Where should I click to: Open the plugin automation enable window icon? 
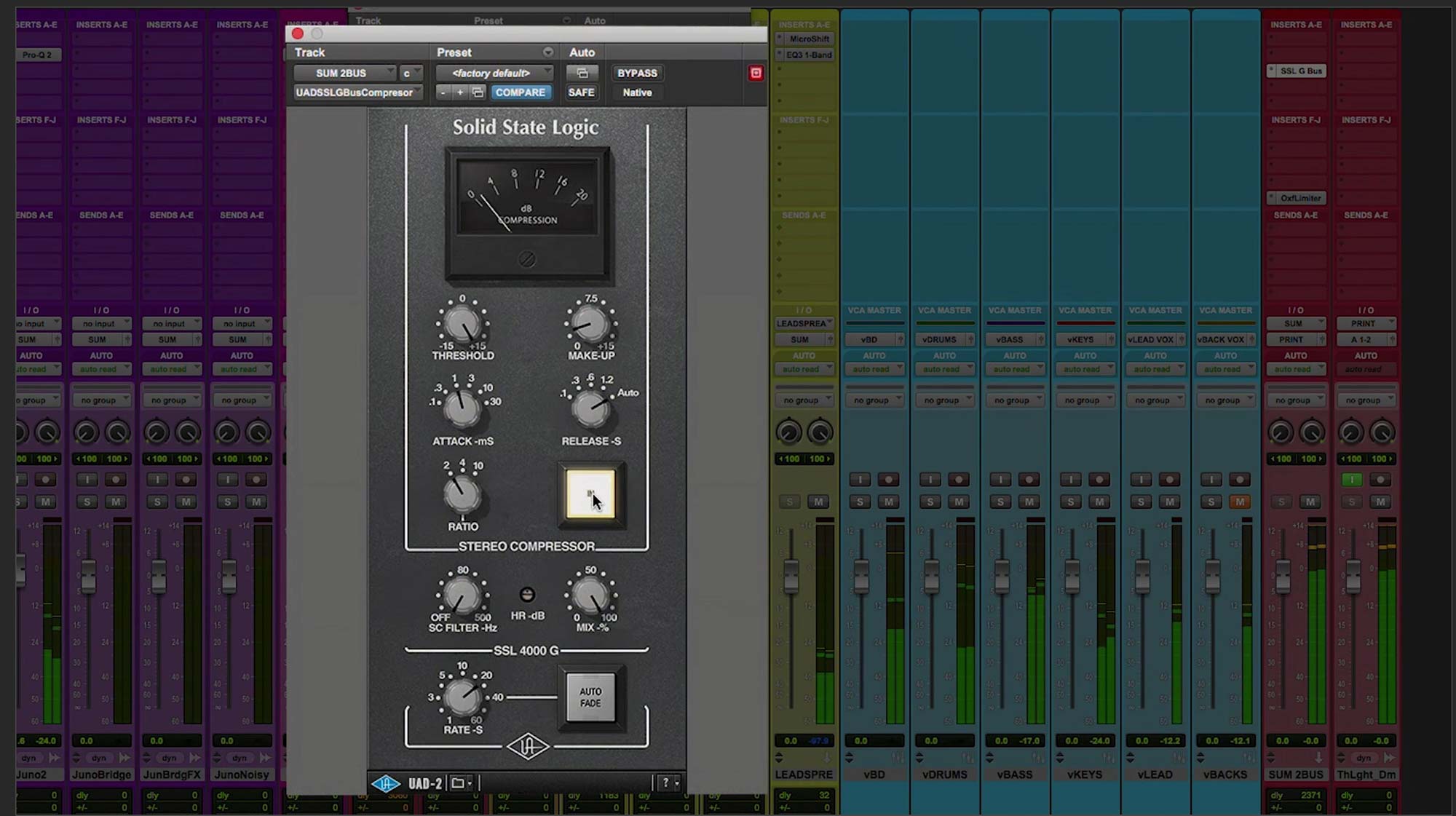[x=582, y=73]
